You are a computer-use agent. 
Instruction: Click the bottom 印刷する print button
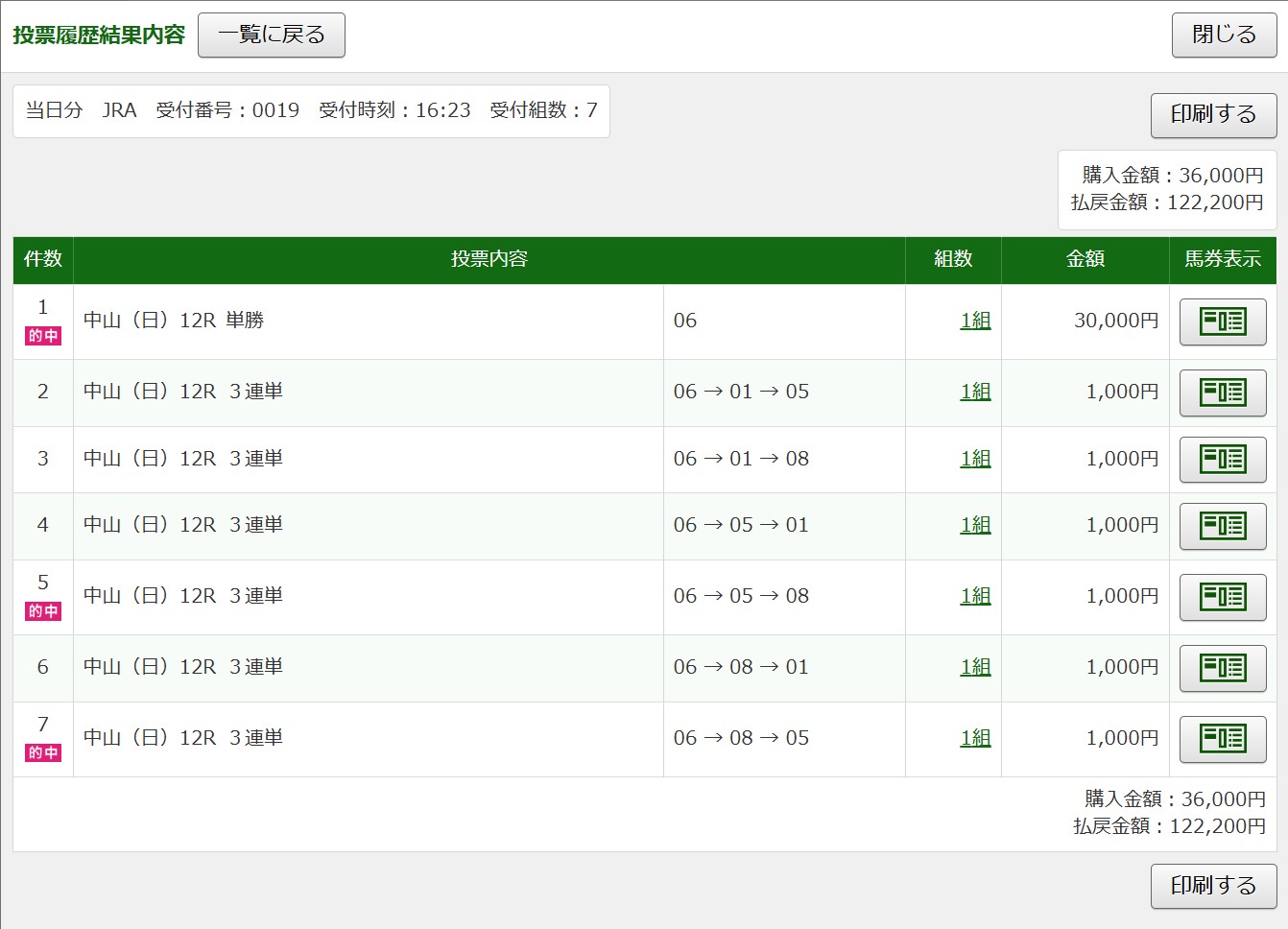pos(1213,886)
